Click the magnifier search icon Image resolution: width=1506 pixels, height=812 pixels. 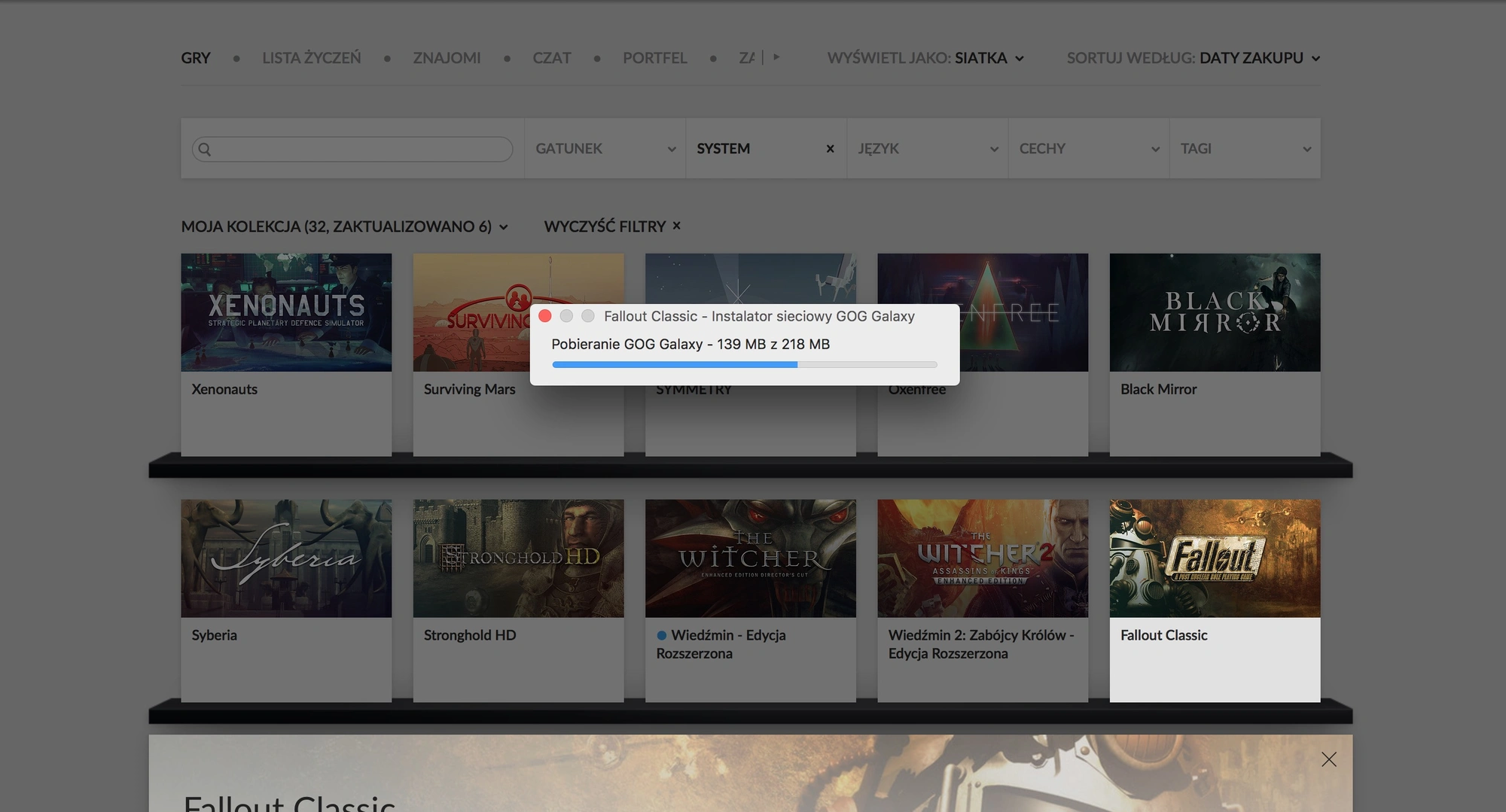(x=205, y=149)
